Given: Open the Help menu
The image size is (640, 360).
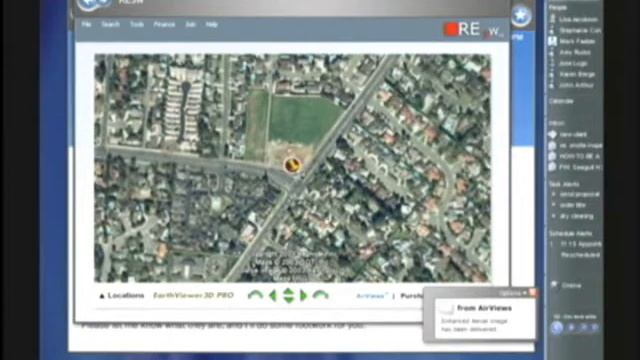Looking at the screenshot, I should click(211, 24).
